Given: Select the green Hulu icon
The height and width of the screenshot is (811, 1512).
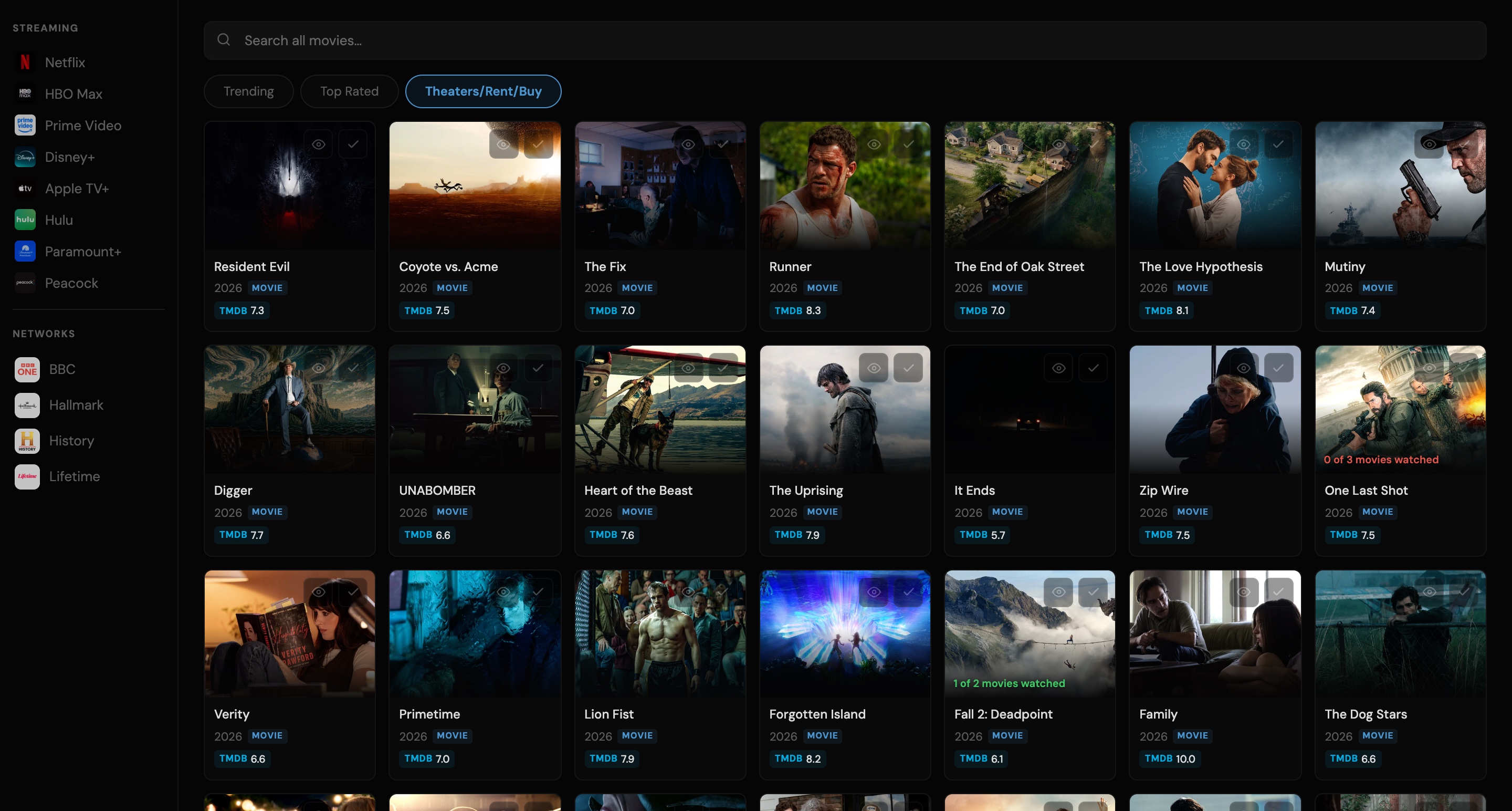Looking at the screenshot, I should click(x=25, y=220).
